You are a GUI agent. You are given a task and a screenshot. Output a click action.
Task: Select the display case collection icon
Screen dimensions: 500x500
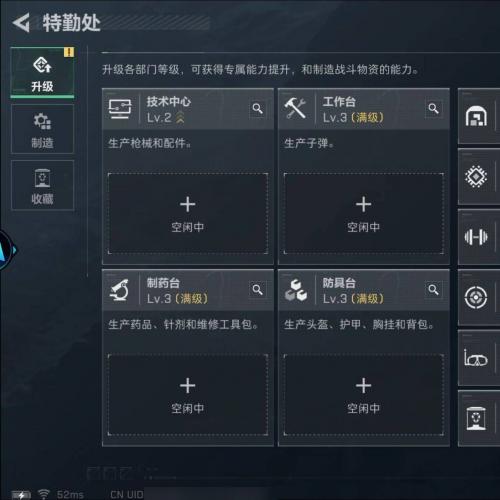point(476,418)
